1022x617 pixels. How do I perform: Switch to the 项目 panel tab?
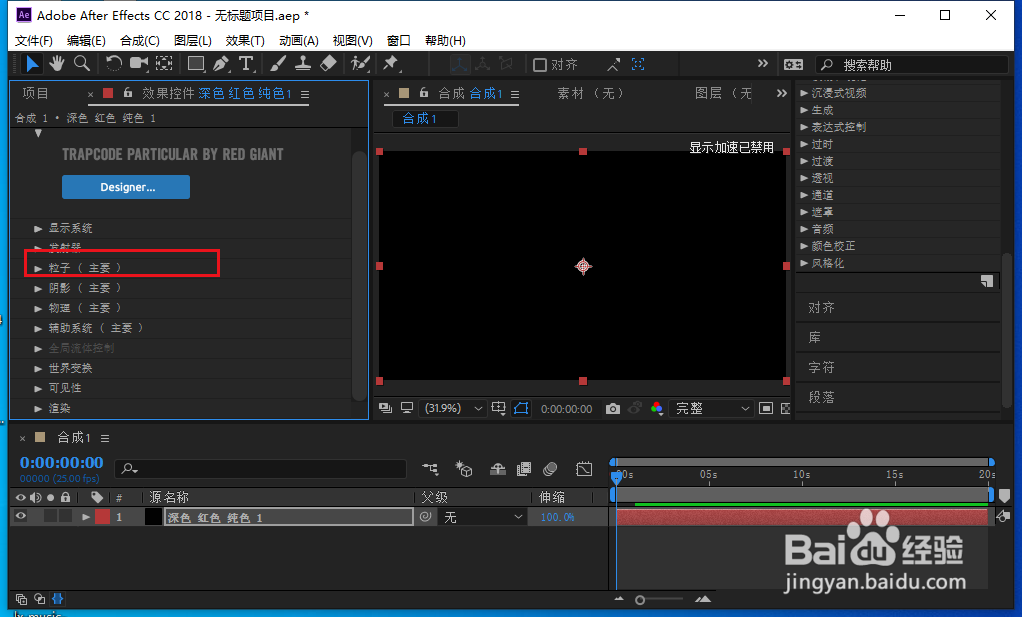pos(35,93)
